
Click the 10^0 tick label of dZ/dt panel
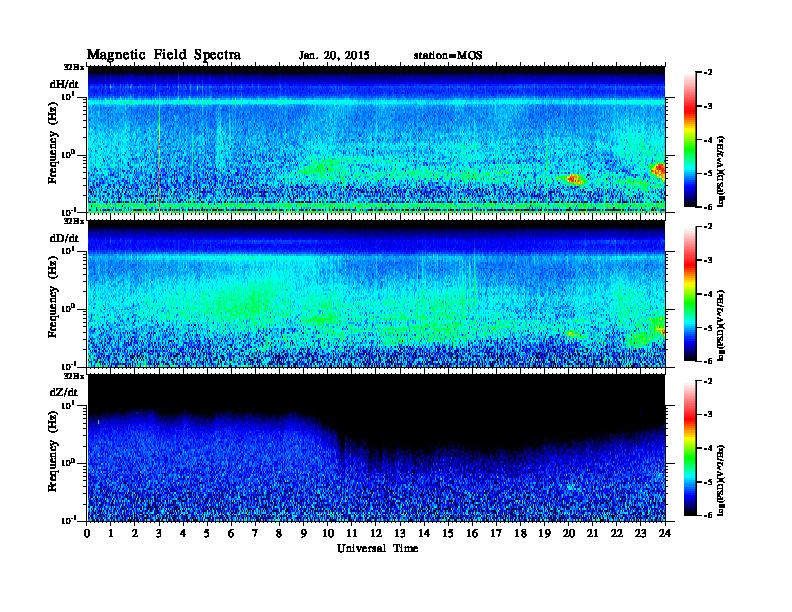(68, 463)
